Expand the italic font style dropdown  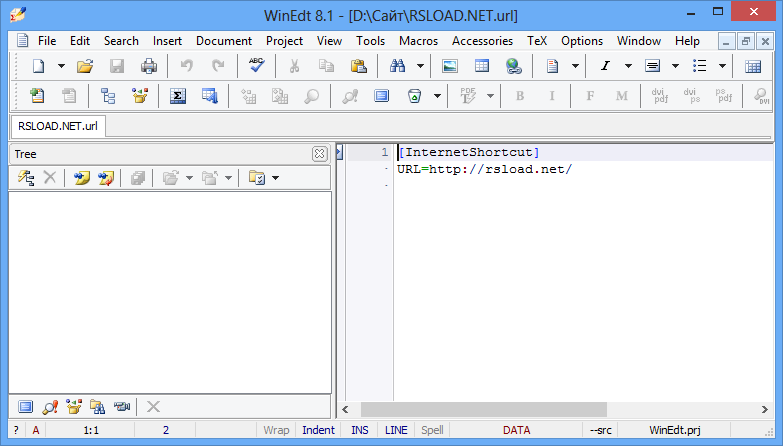(x=628, y=66)
